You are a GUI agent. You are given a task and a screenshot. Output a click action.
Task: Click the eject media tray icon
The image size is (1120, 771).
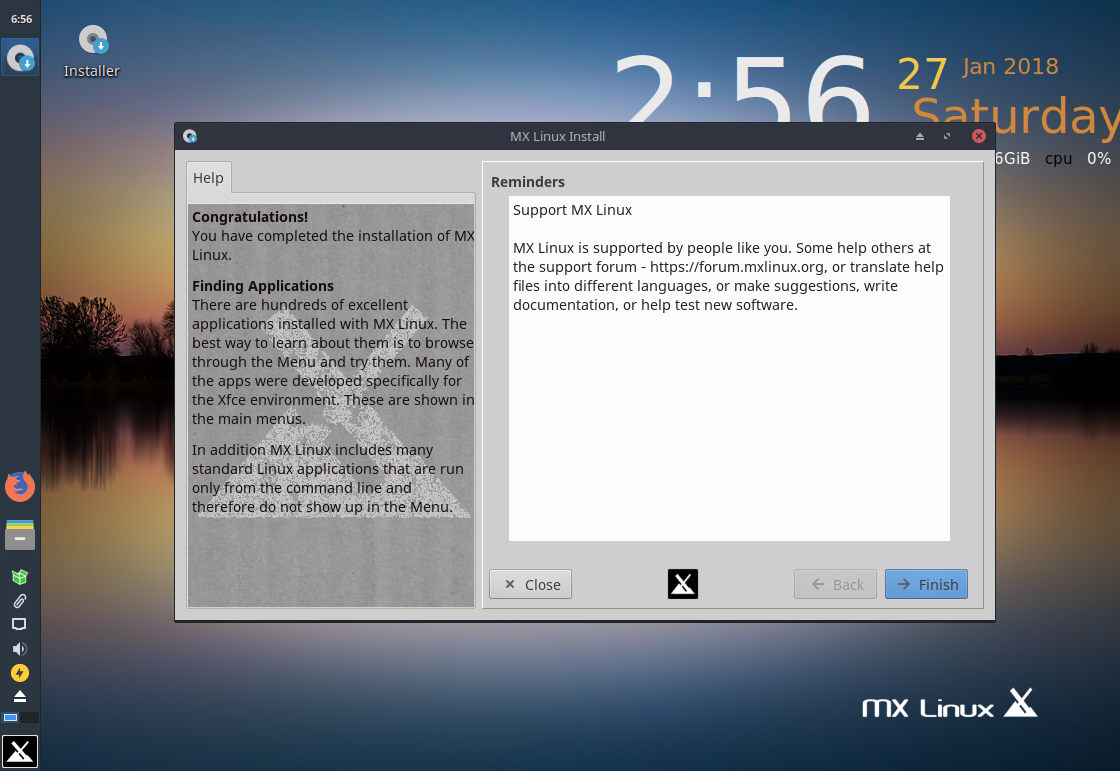tap(20, 696)
